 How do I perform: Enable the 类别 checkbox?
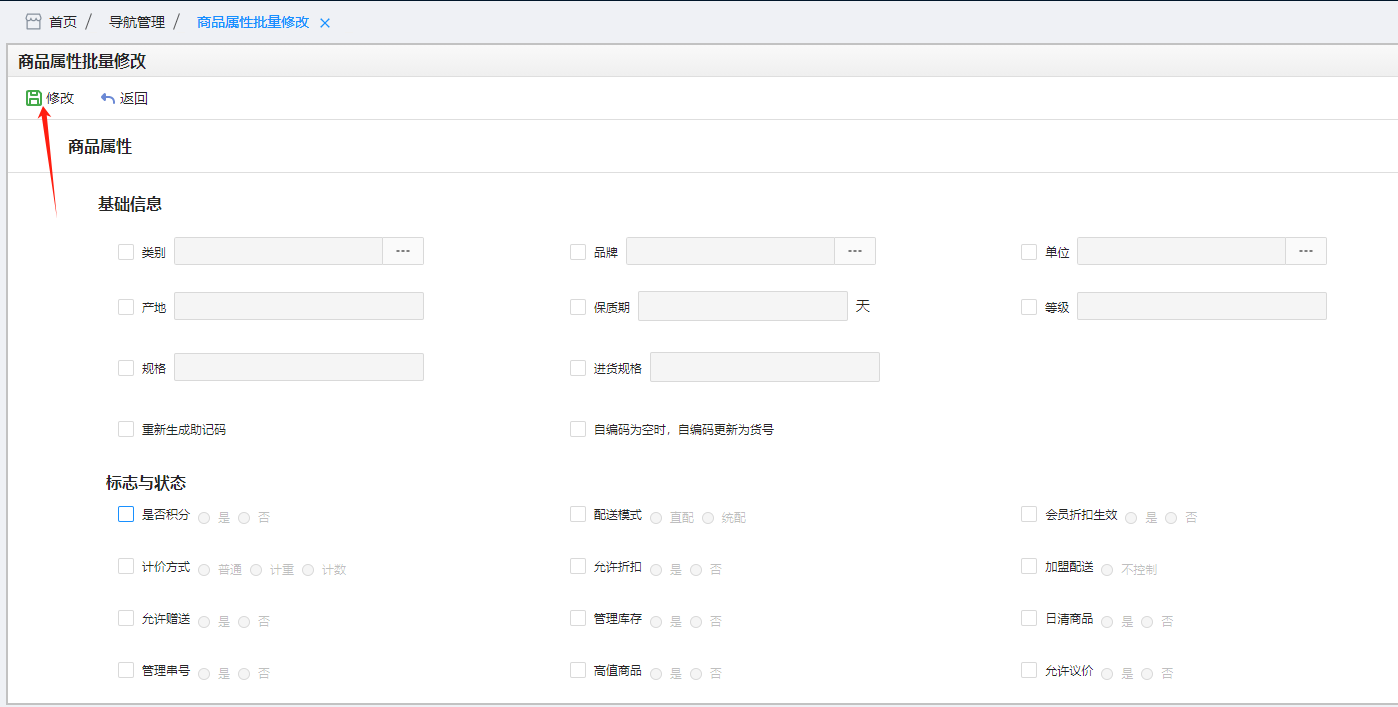coord(126,252)
